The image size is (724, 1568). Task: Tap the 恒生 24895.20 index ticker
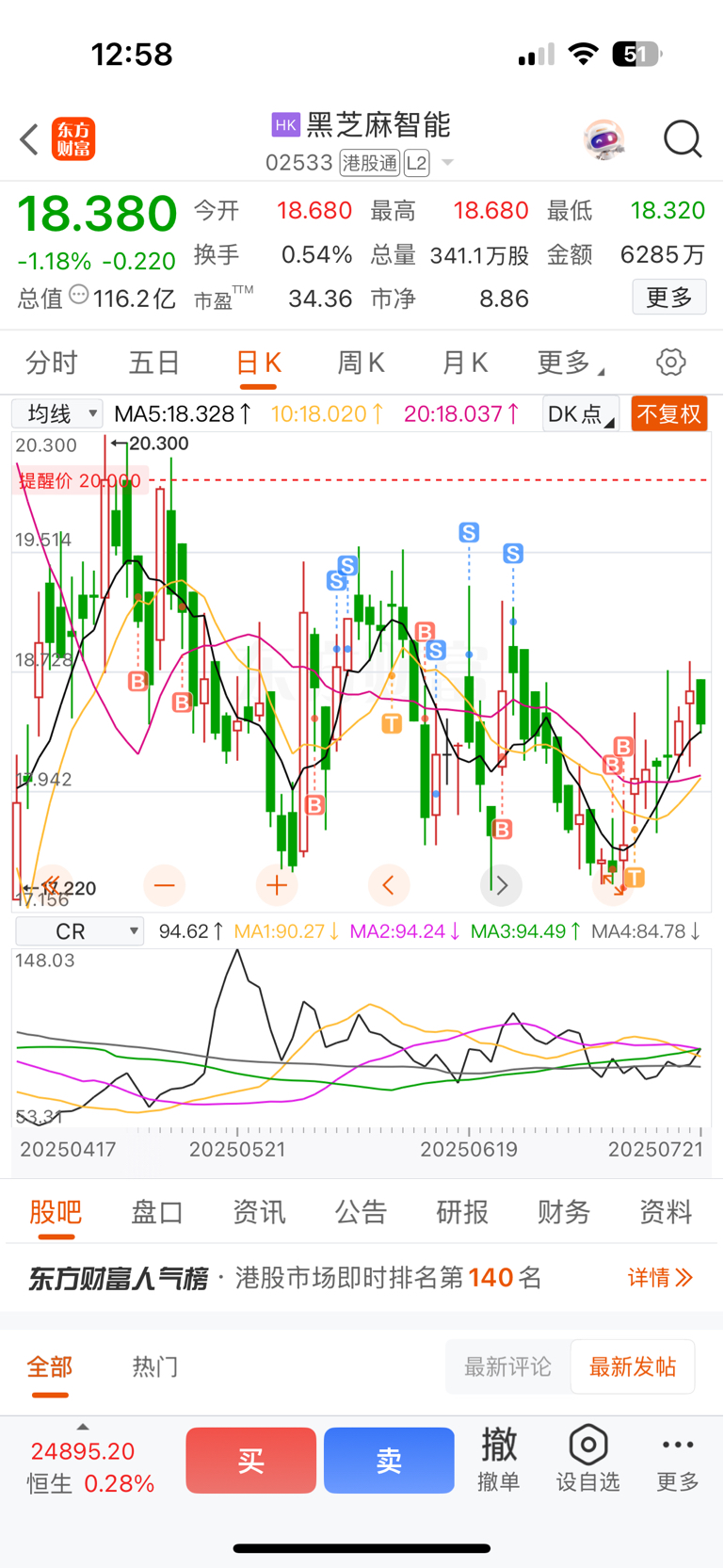pyautogui.click(x=90, y=1467)
